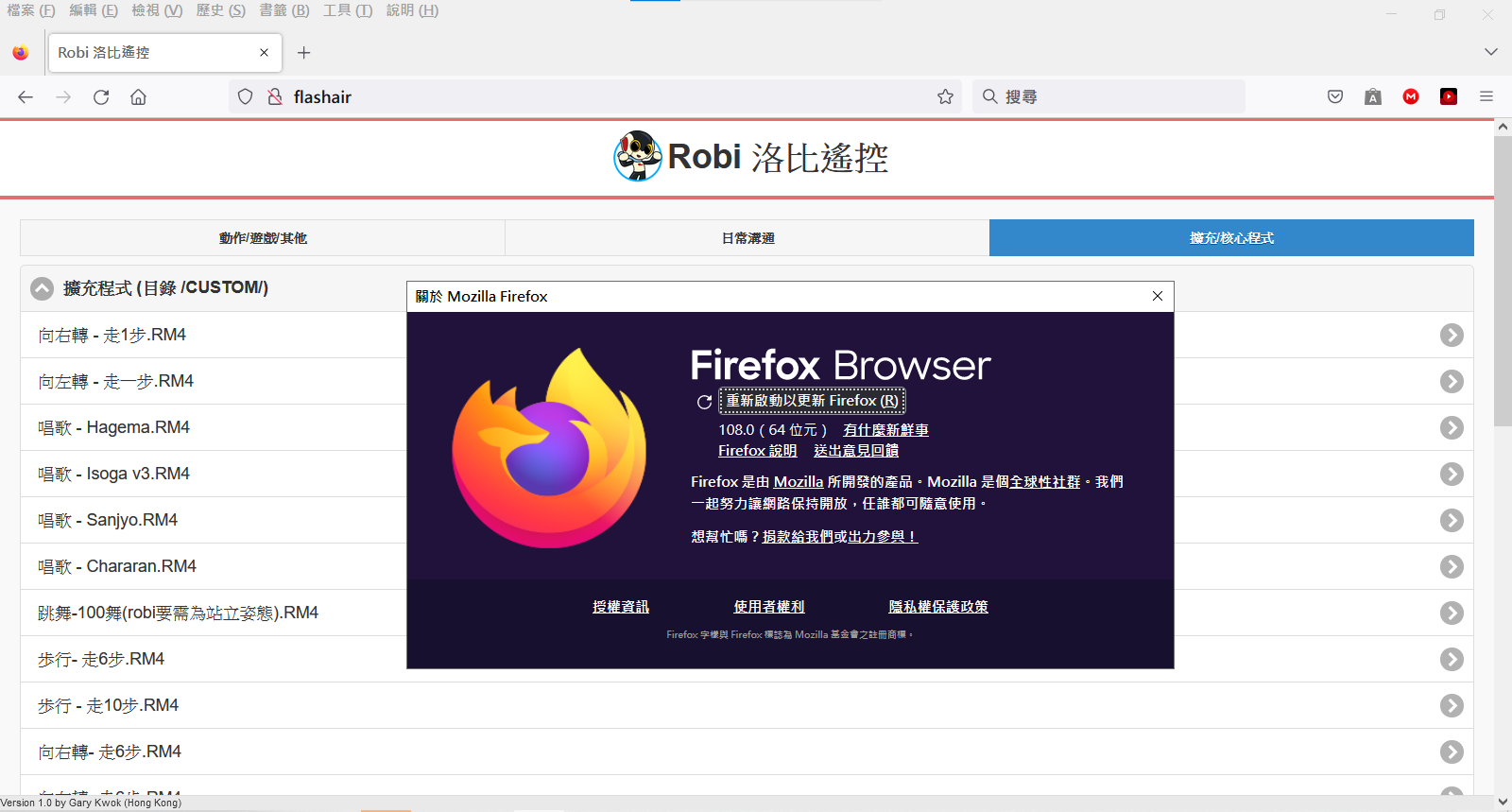Click the page's vertical scrollbar thumb

click(x=1503, y=281)
